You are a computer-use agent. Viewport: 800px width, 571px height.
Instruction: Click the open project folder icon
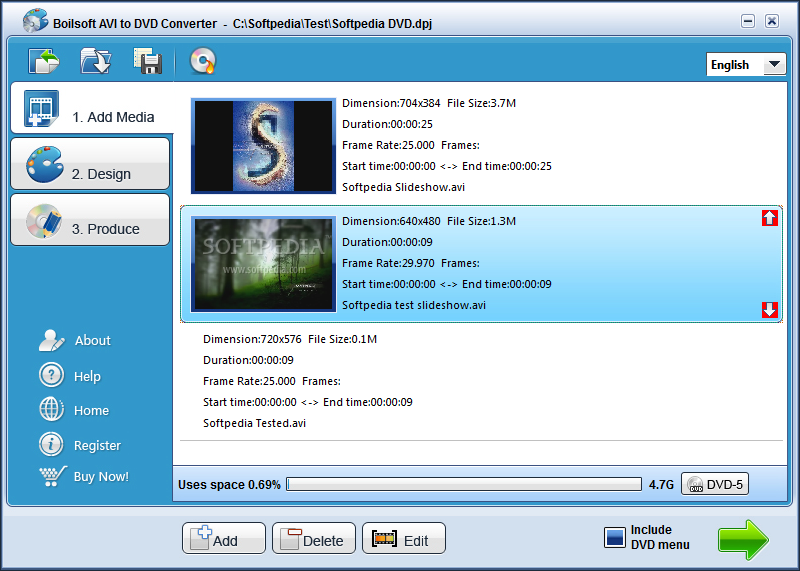pyautogui.click(x=95, y=62)
